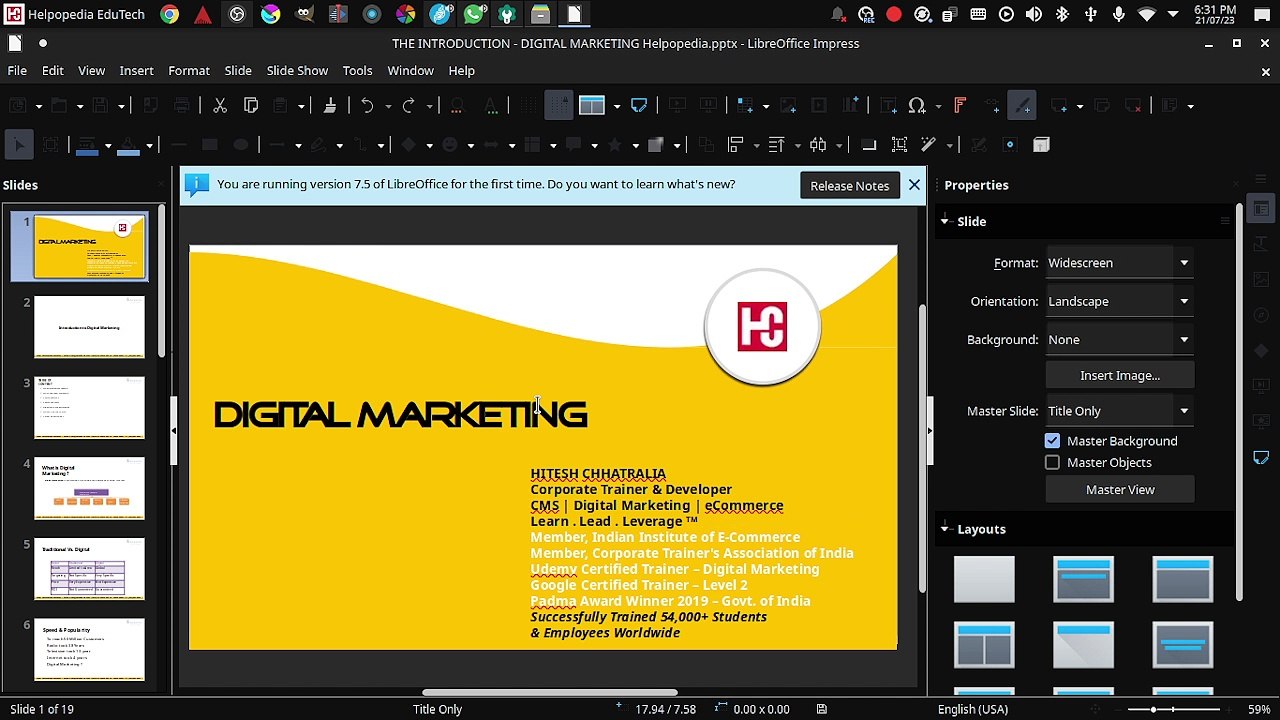Collapse the Slide section in Properties
Screen dimensions: 1280x720
pos(944,221)
